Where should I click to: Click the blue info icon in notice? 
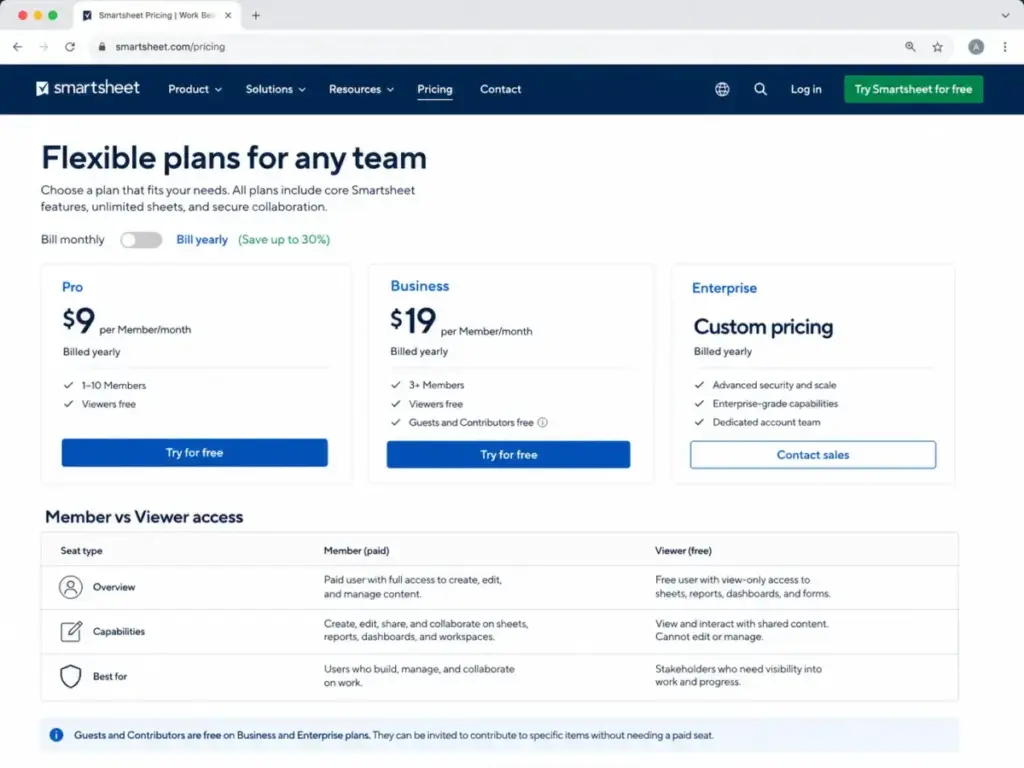pos(57,735)
